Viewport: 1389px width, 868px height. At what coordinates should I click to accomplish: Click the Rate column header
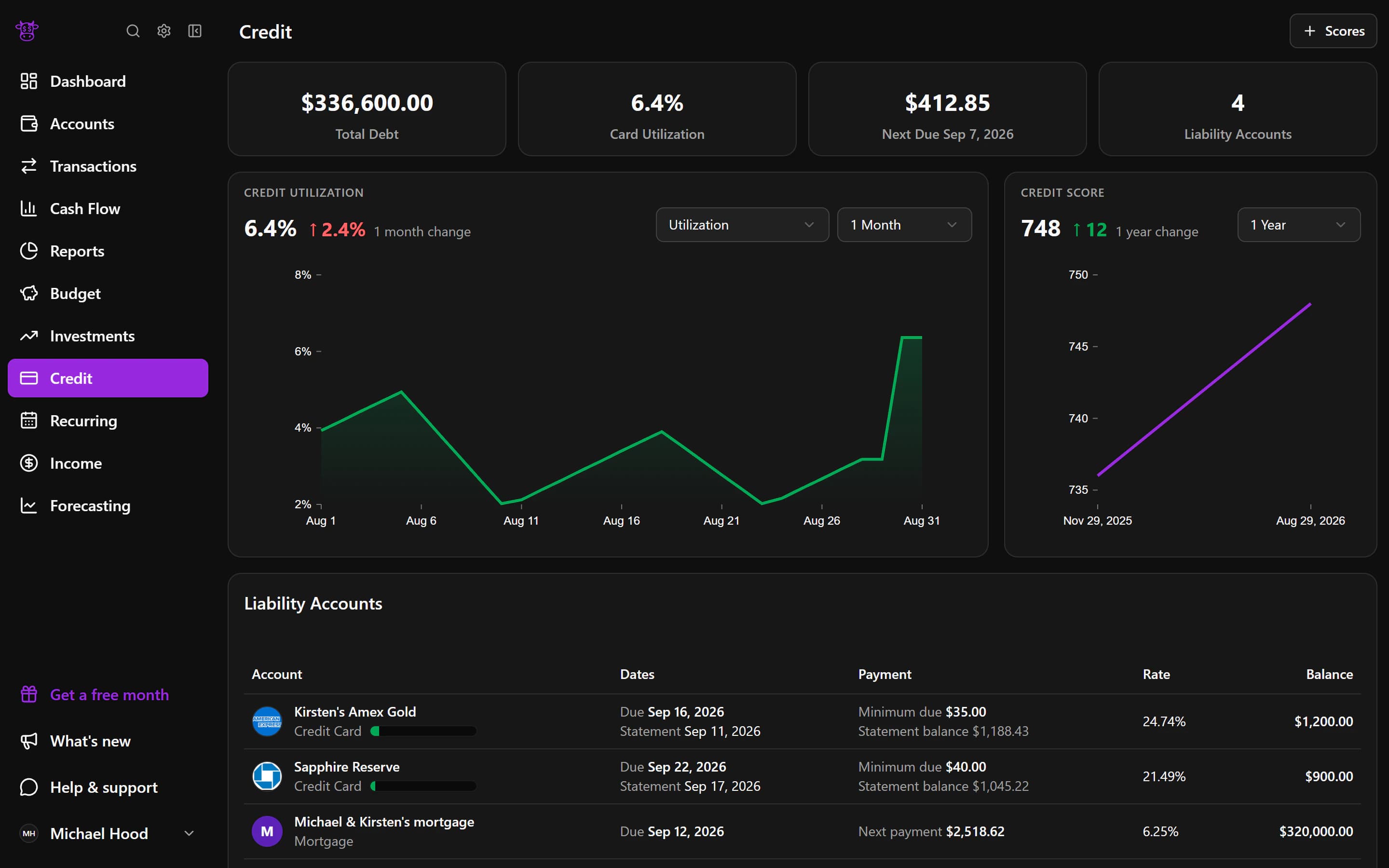click(x=1156, y=675)
